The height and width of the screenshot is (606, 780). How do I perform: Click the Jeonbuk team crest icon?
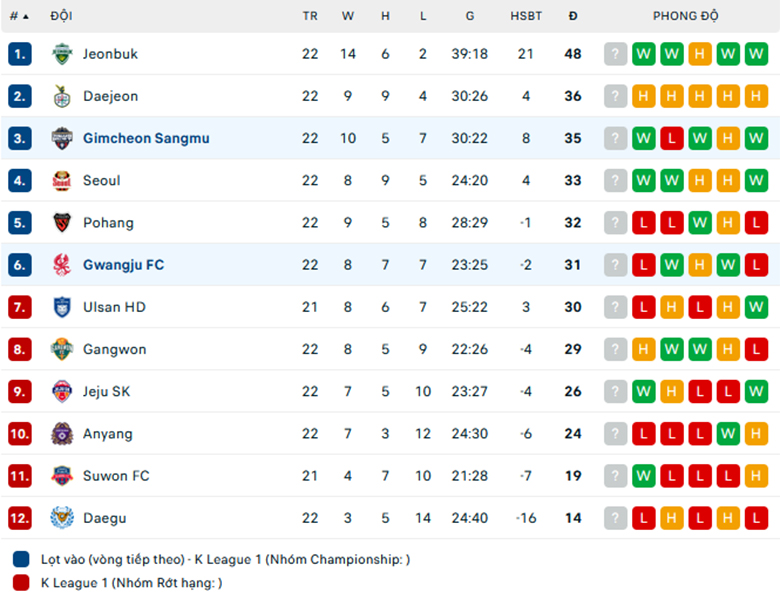(62, 54)
